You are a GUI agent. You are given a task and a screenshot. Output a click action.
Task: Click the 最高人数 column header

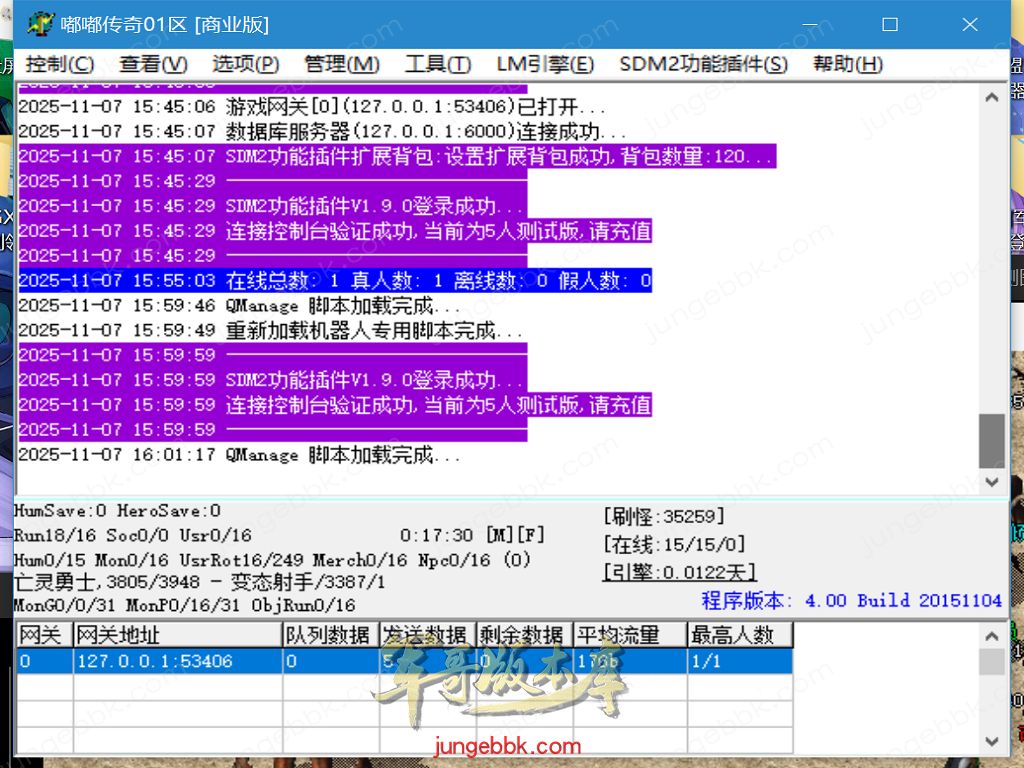738,635
